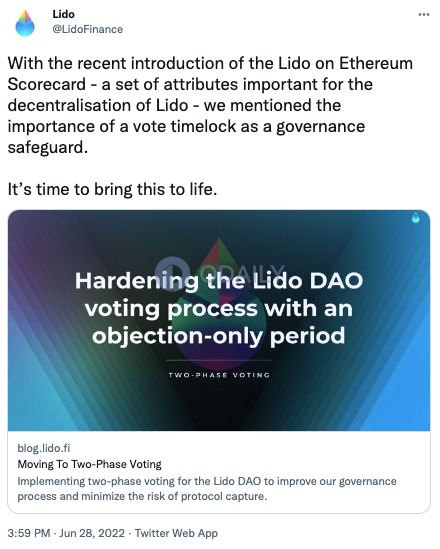Click the Lido display name
Screen dimensions: 440x549
pos(63,14)
